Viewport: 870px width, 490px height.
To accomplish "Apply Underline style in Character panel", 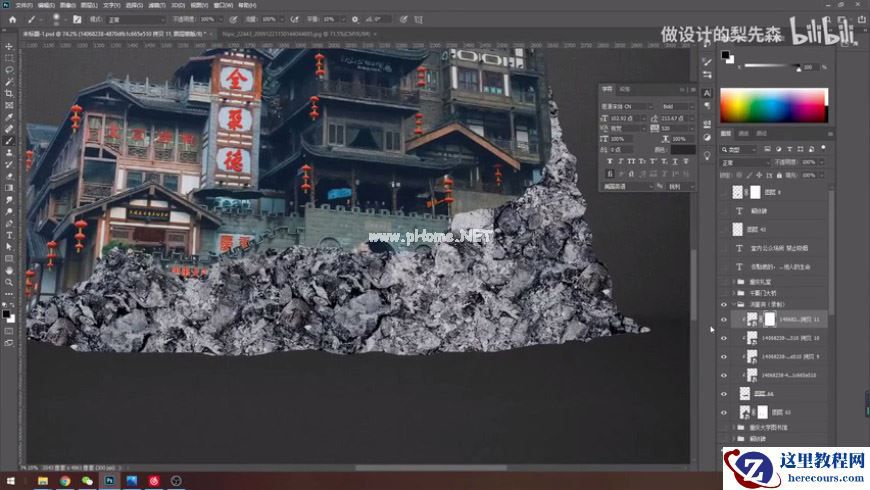I will click(x=675, y=161).
